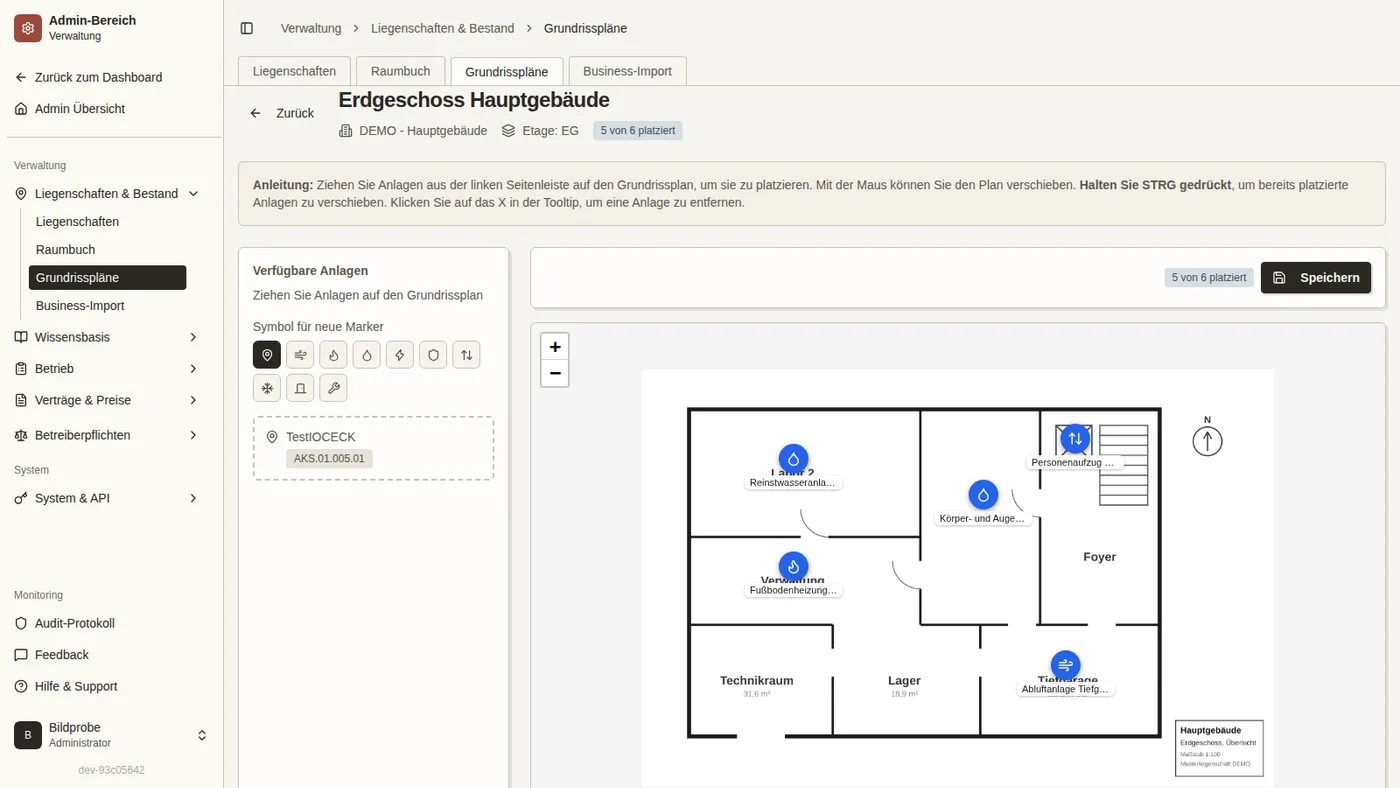Collapse Liegenschaften & Bestand section
The height and width of the screenshot is (788, 1400).
(107, 194)
